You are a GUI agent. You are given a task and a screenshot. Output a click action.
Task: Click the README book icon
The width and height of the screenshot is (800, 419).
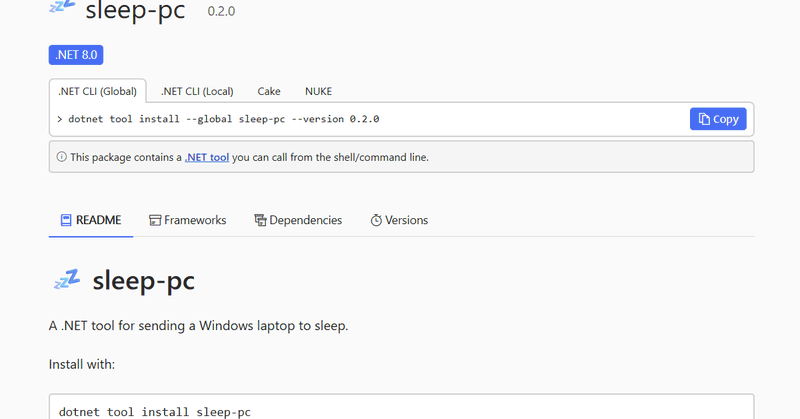pyautogui.click(x=66, y=220)
